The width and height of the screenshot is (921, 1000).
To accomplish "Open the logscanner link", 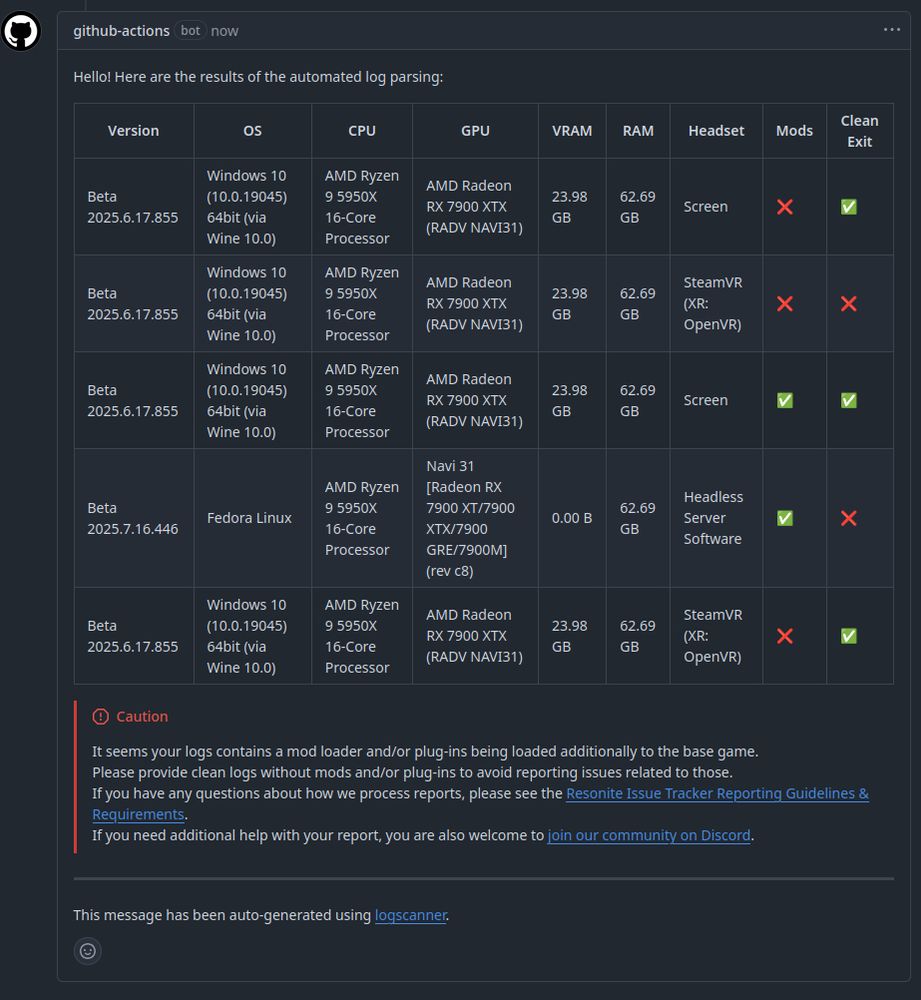I will tap(410, 915).
